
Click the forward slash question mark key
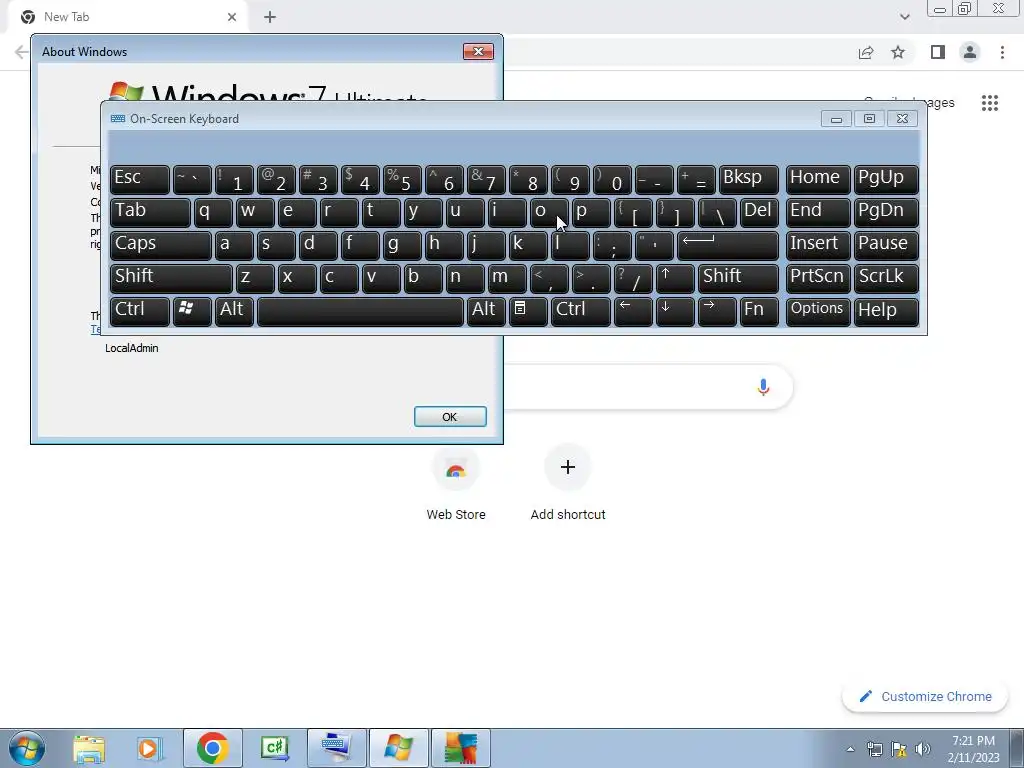click(x=633, y=278)
